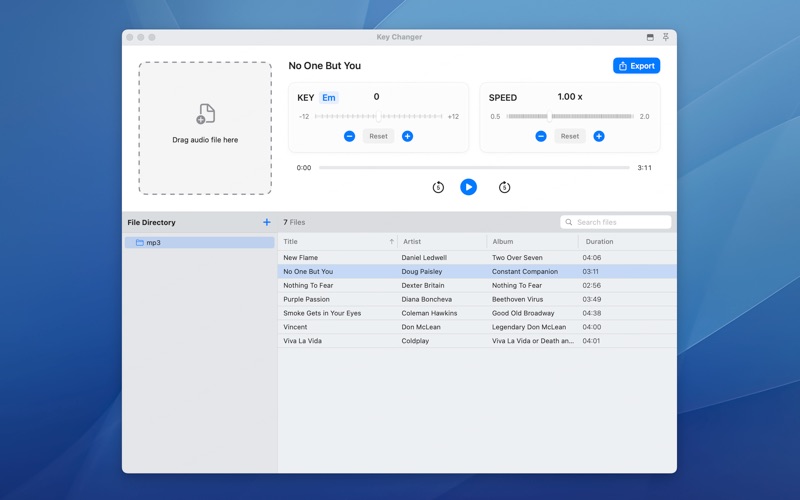The image size is (800, 500).
Task: Select the Viva La Vida title cell
Action: click(302, 341)
